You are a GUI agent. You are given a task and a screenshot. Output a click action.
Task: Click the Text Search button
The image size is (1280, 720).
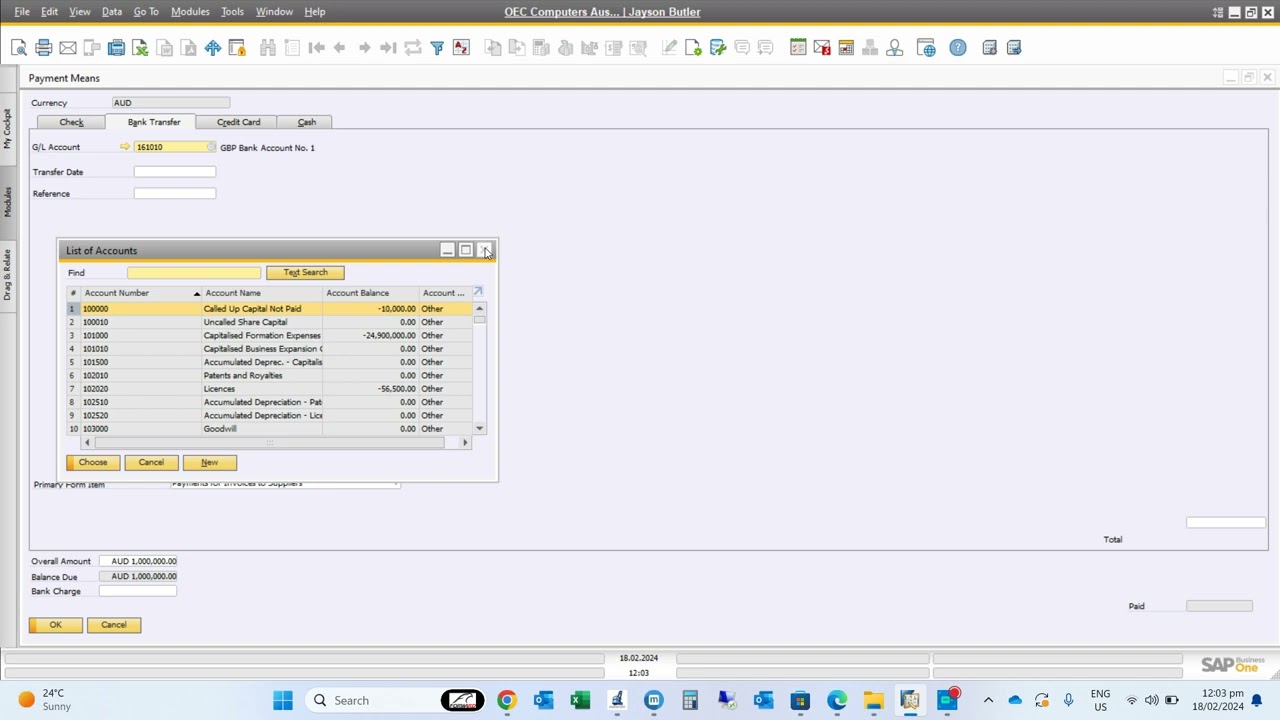pos(305,272)
